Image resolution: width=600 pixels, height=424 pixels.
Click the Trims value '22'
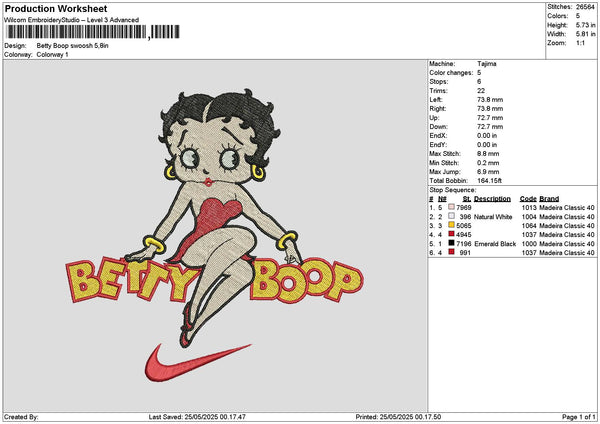coord(481,91)
